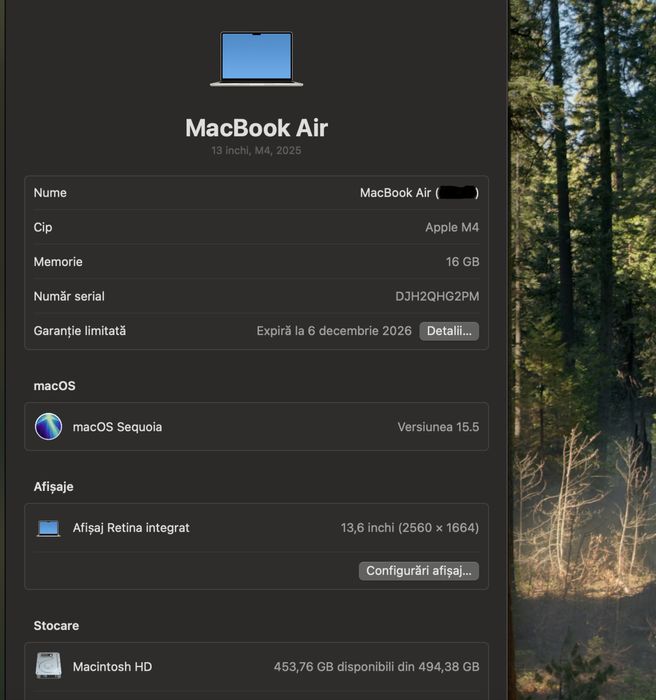
Task: Click the built-in Retina display icon
Action: [x=49, y=528]
